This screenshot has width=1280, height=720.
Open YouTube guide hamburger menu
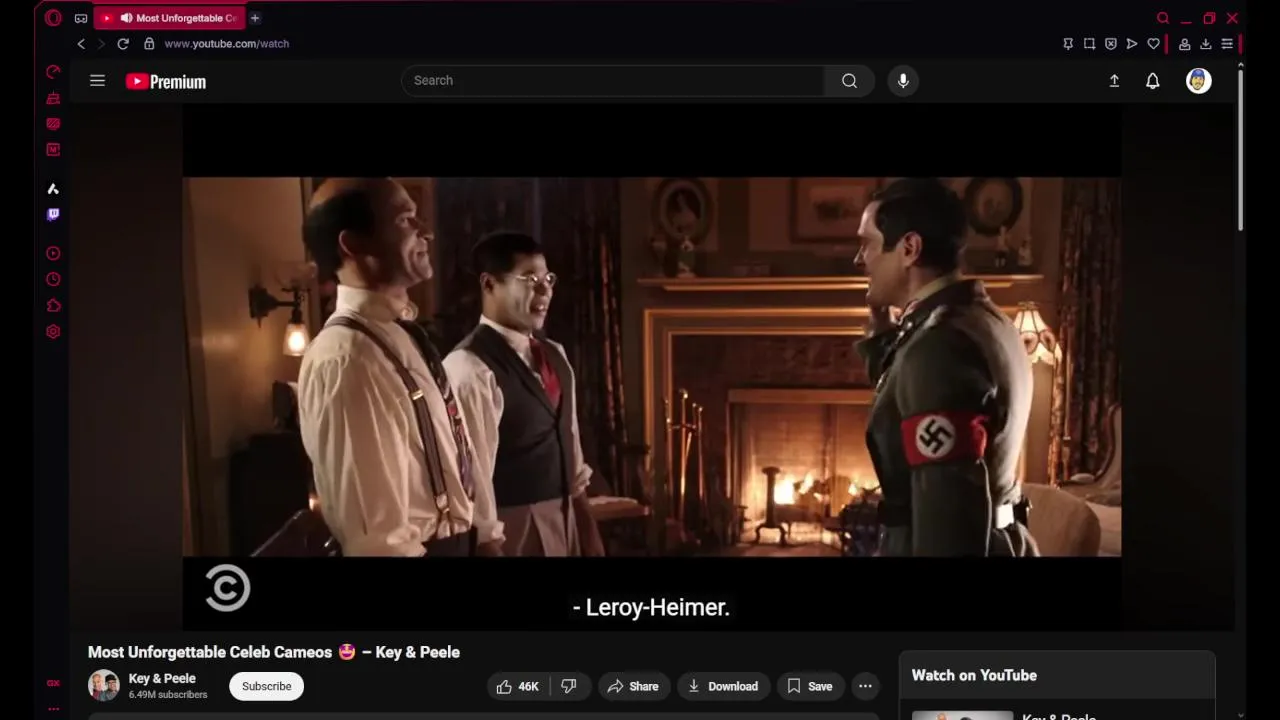(x=97, y=81)
